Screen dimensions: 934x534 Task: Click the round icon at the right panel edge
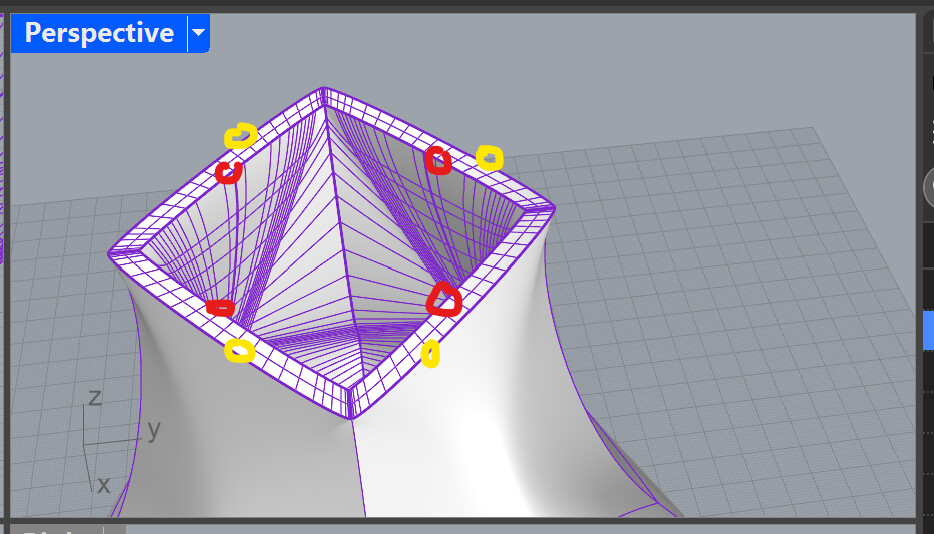coord(928,190)
